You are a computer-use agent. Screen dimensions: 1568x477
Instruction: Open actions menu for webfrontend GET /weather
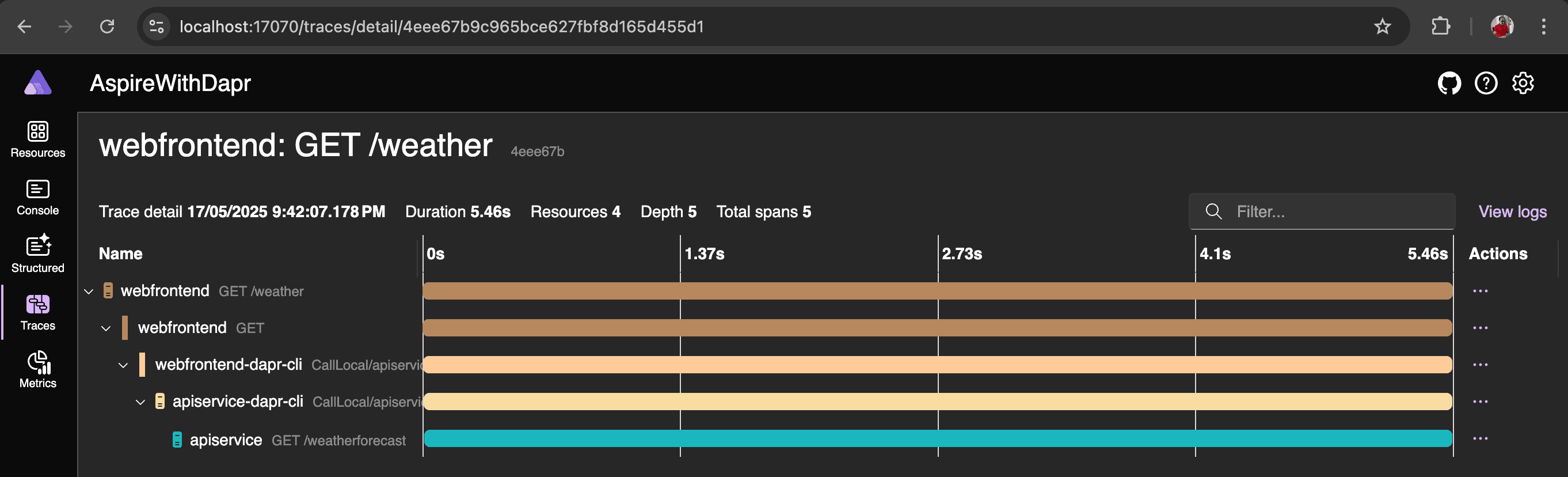(x=1481, y=291)
